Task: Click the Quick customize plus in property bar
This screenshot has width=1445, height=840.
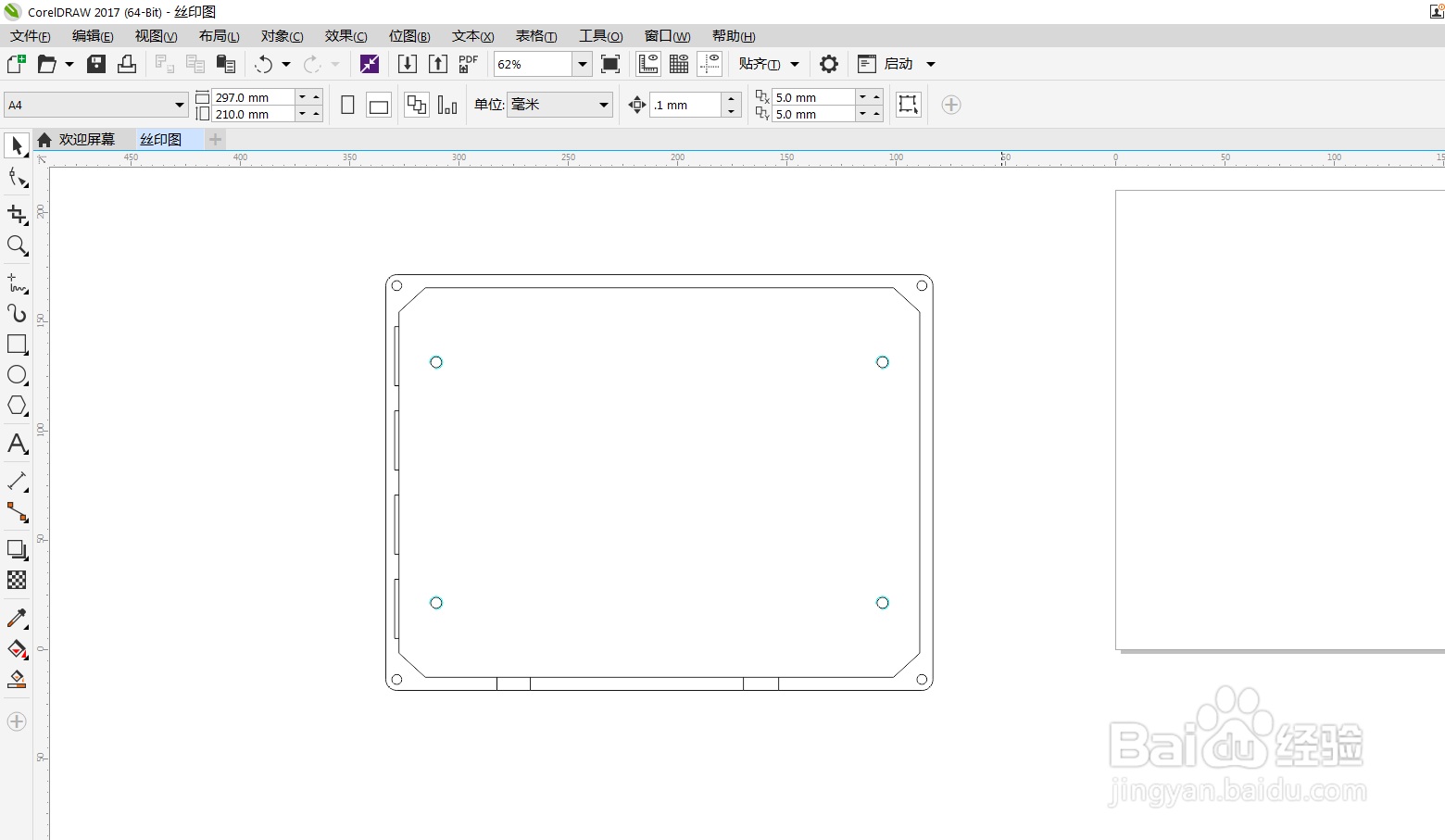Action: pyautogui.click(x=951, y=105)
